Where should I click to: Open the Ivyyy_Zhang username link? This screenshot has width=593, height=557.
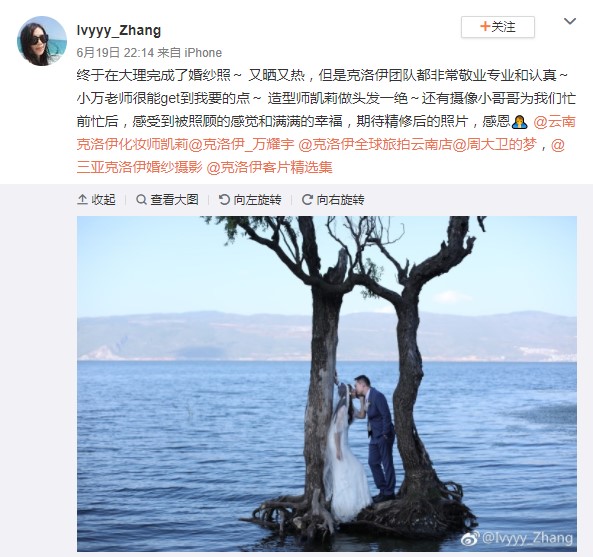click(119, 30)
